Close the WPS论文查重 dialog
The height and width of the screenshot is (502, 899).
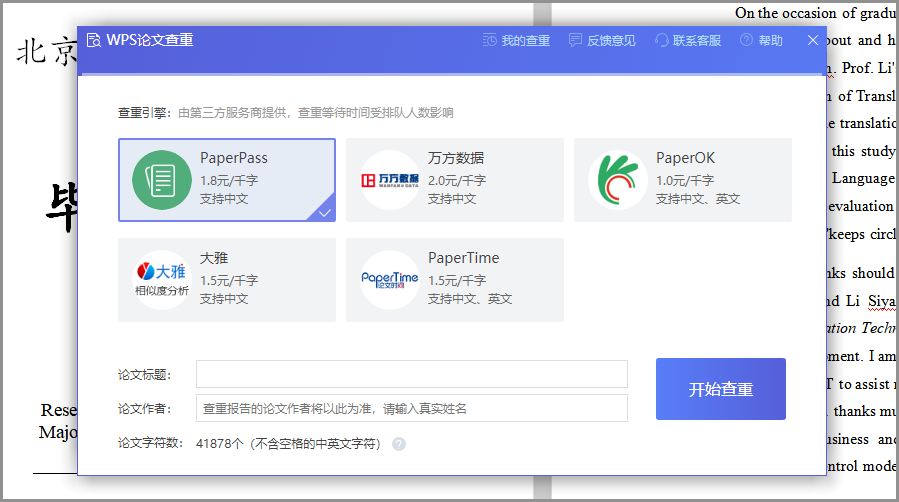[812, 40]
